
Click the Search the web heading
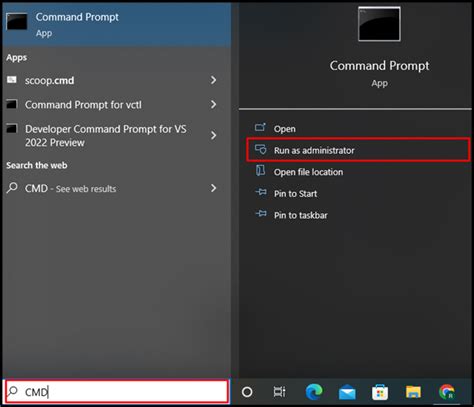(37, 165)
